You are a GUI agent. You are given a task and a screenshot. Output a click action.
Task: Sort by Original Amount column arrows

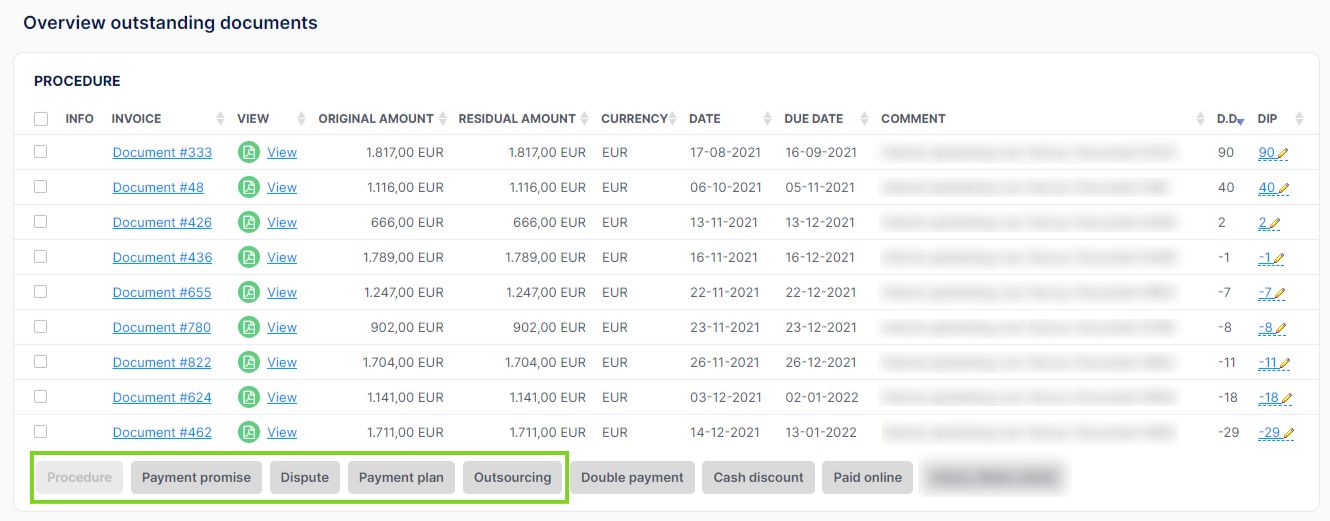click(443, 119)
